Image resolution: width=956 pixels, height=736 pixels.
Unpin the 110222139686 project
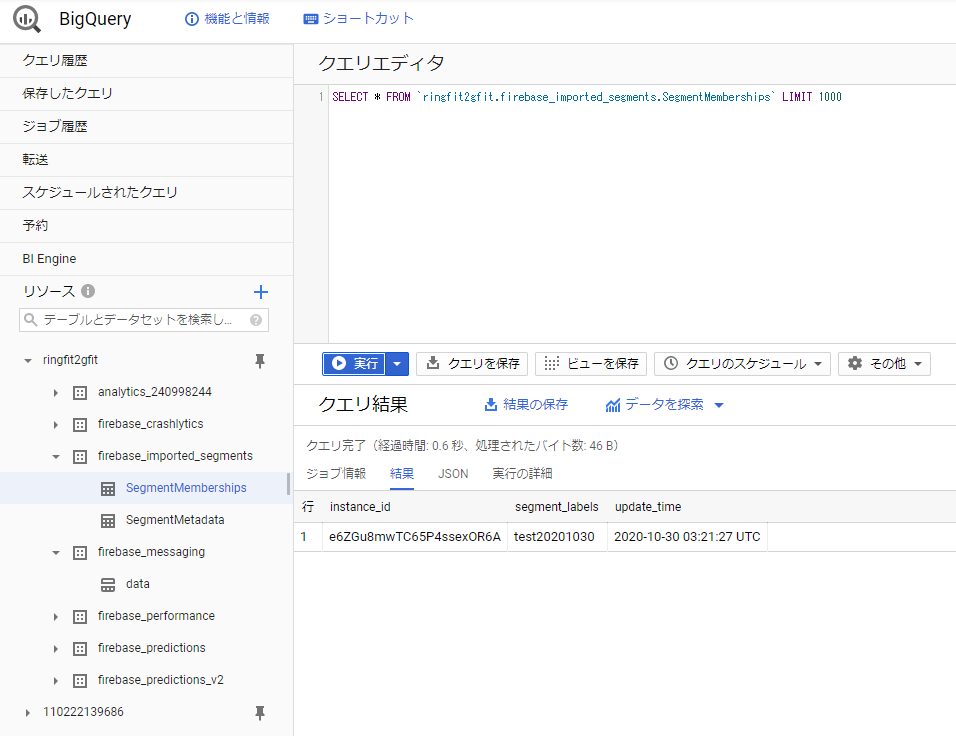[260, 712]
